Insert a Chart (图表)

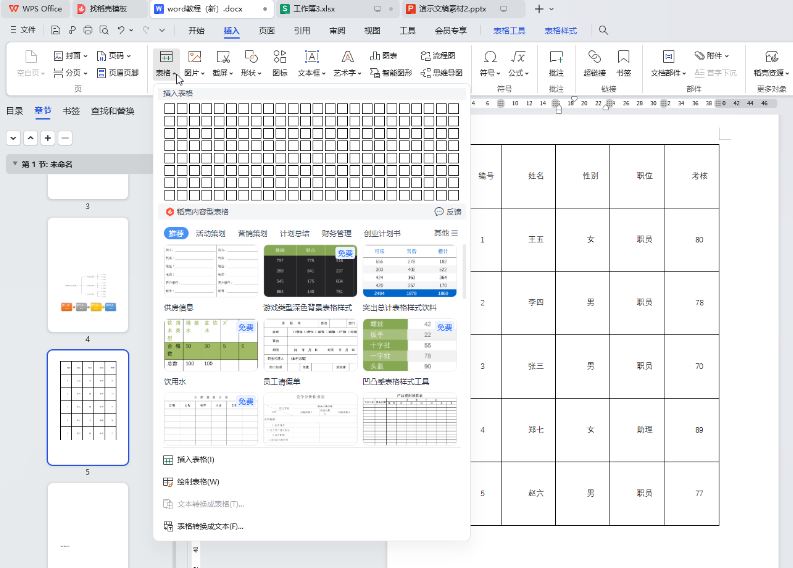click(383, 56)
